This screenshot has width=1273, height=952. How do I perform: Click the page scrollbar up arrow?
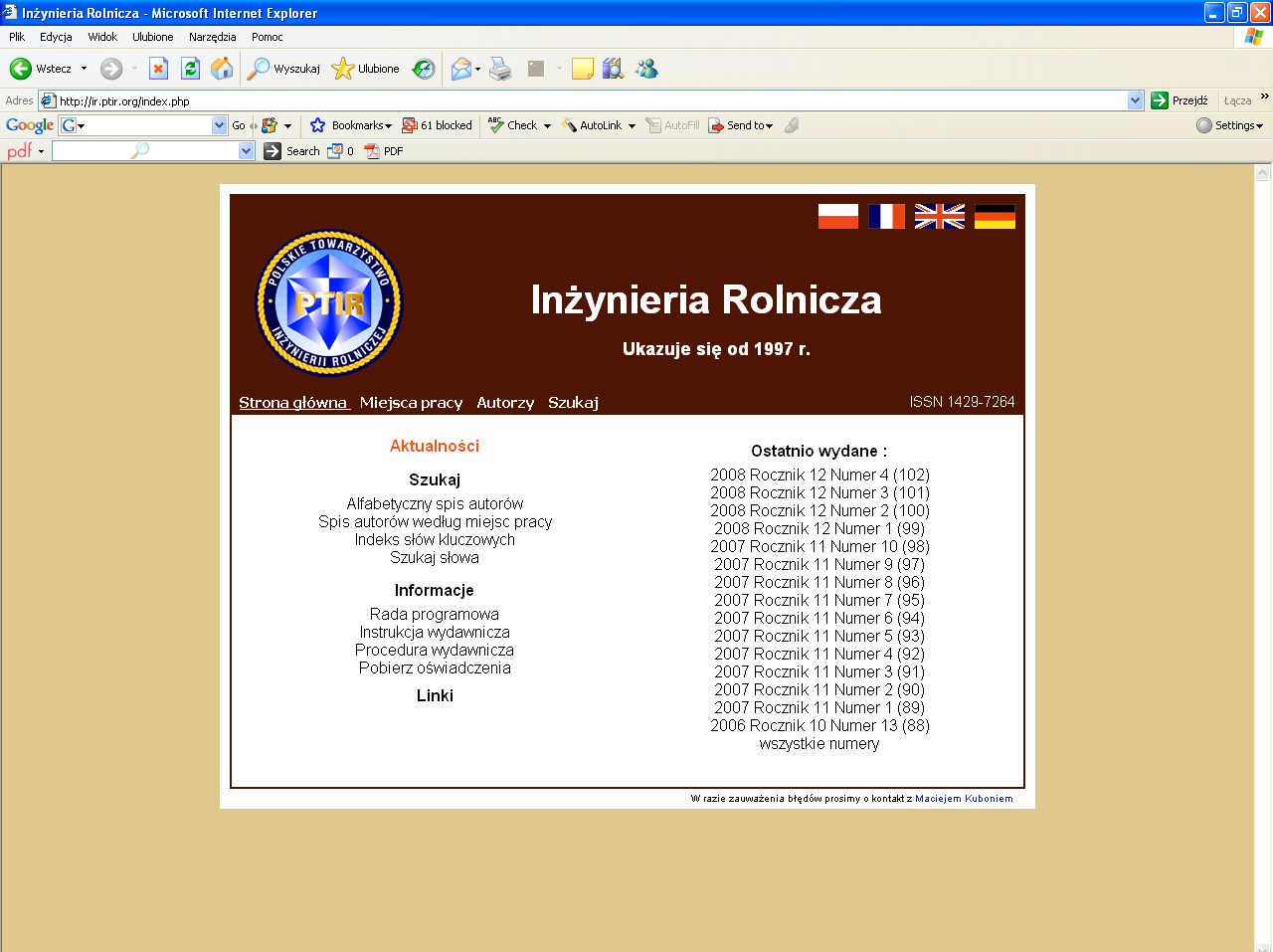coord(1263,173)
